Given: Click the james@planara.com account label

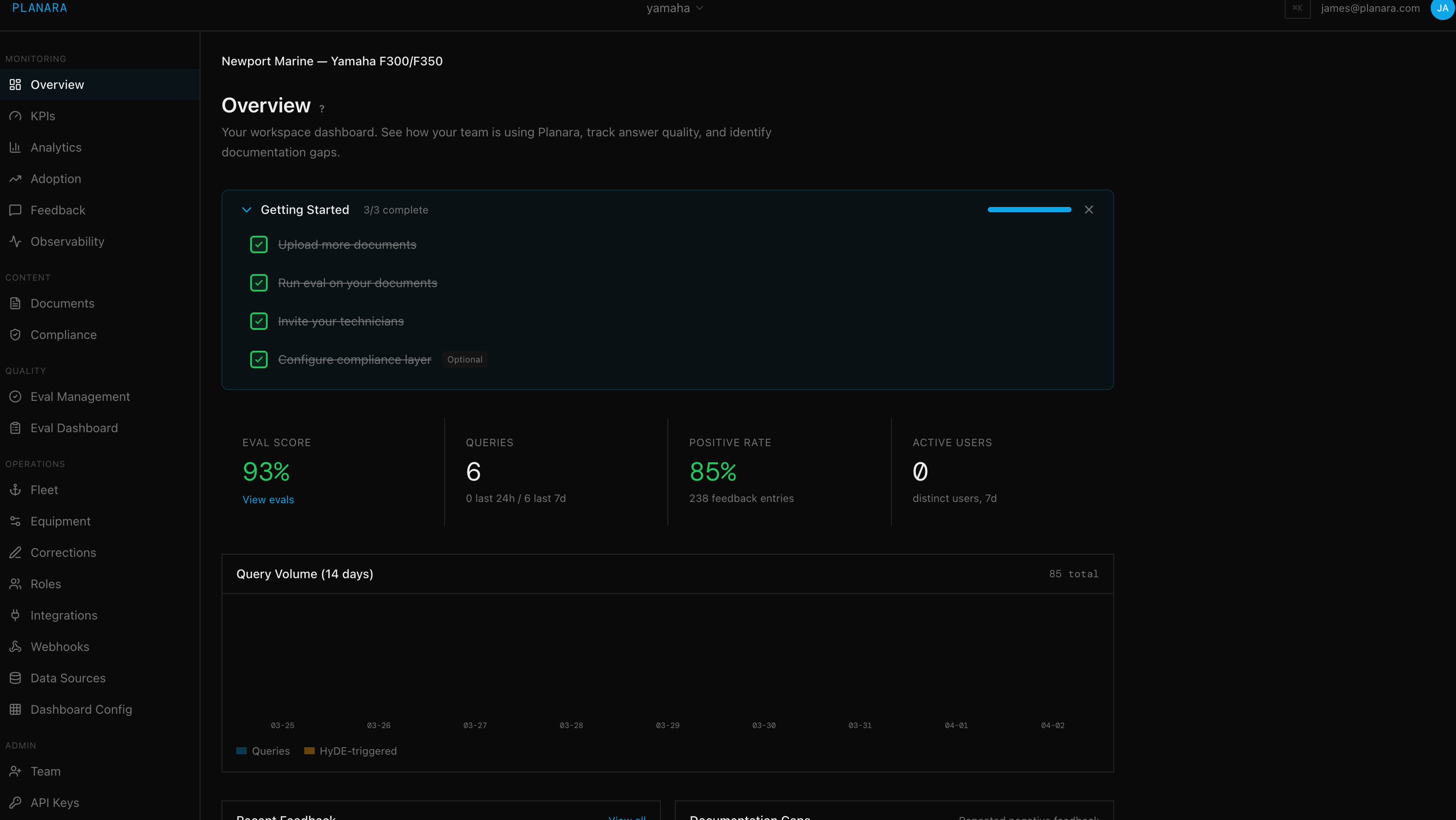Looking at the screenshot, I should [x=1370, y=8].
